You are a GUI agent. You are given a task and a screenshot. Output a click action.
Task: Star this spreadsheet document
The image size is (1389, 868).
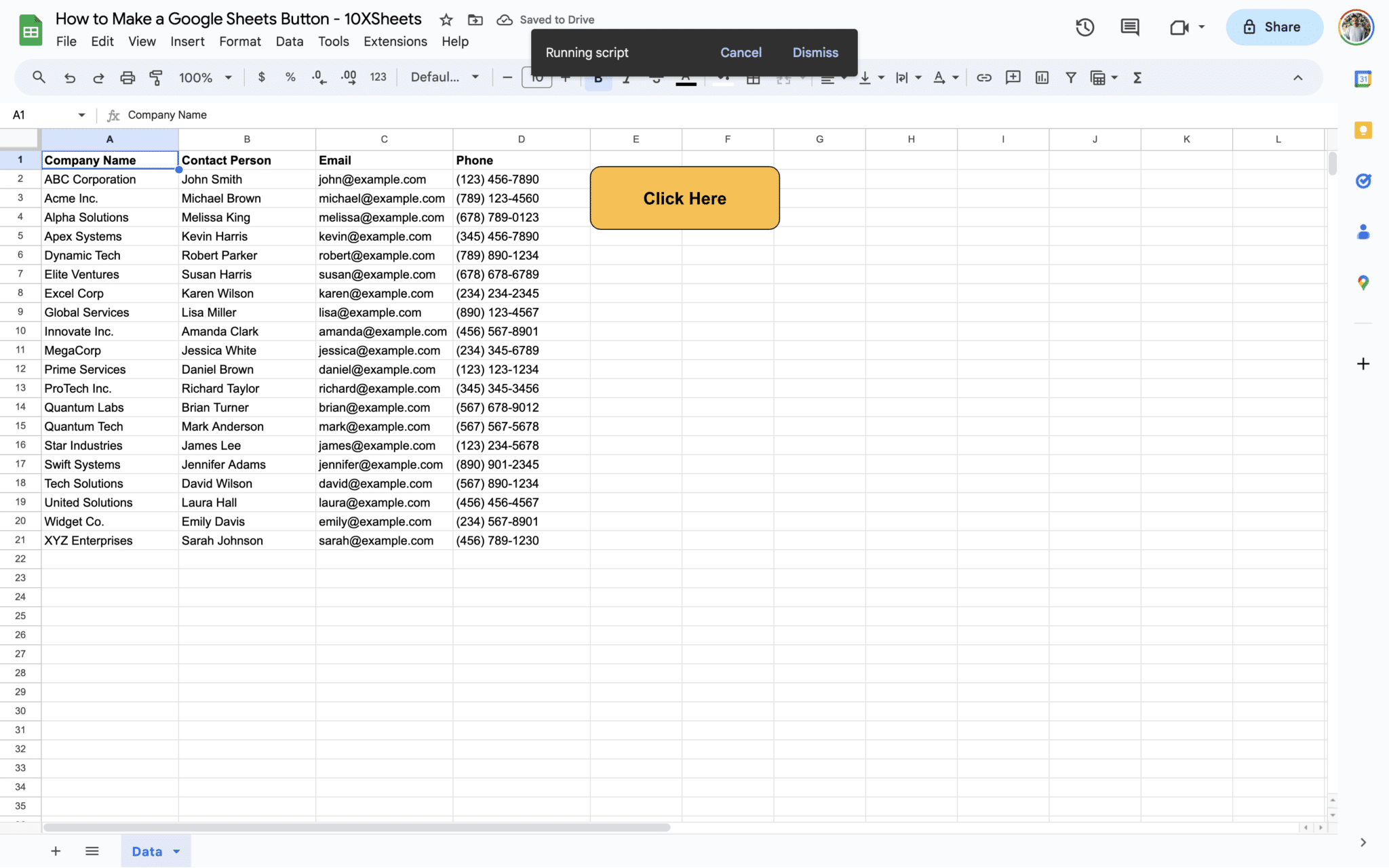[446, 20]
